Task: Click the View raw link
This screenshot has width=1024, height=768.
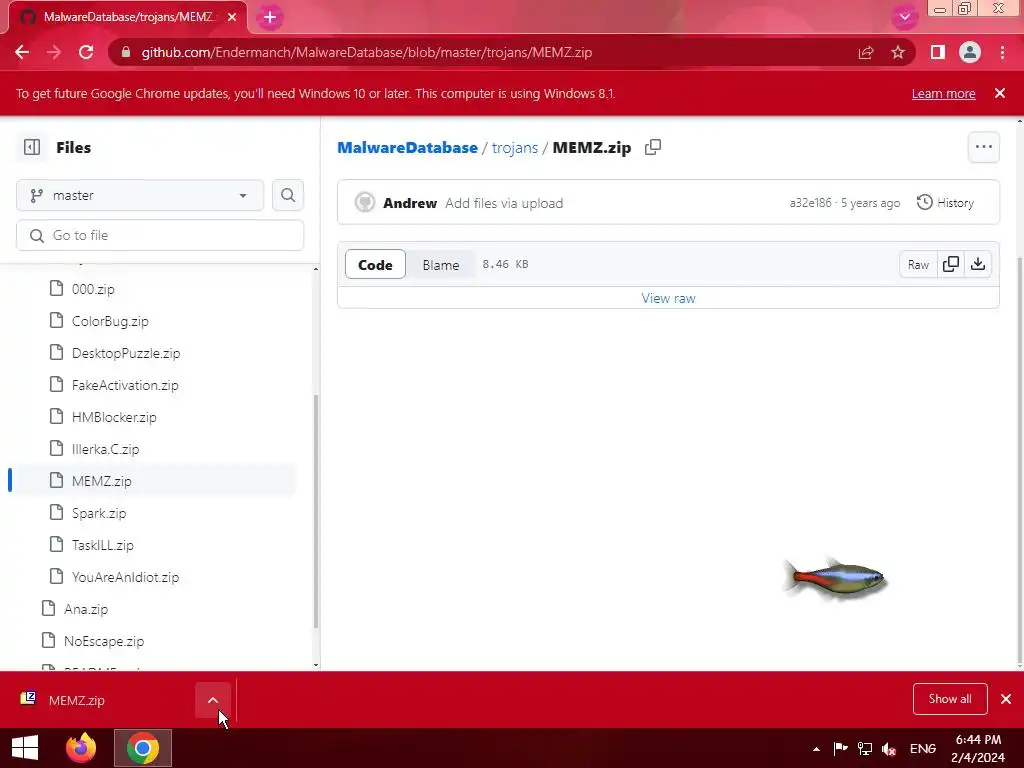Action: click(x=668, y=298)
